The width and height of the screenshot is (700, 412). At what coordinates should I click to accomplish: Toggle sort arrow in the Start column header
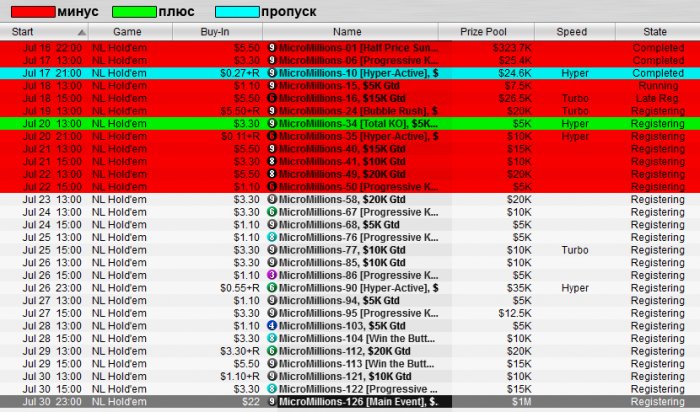82,32
